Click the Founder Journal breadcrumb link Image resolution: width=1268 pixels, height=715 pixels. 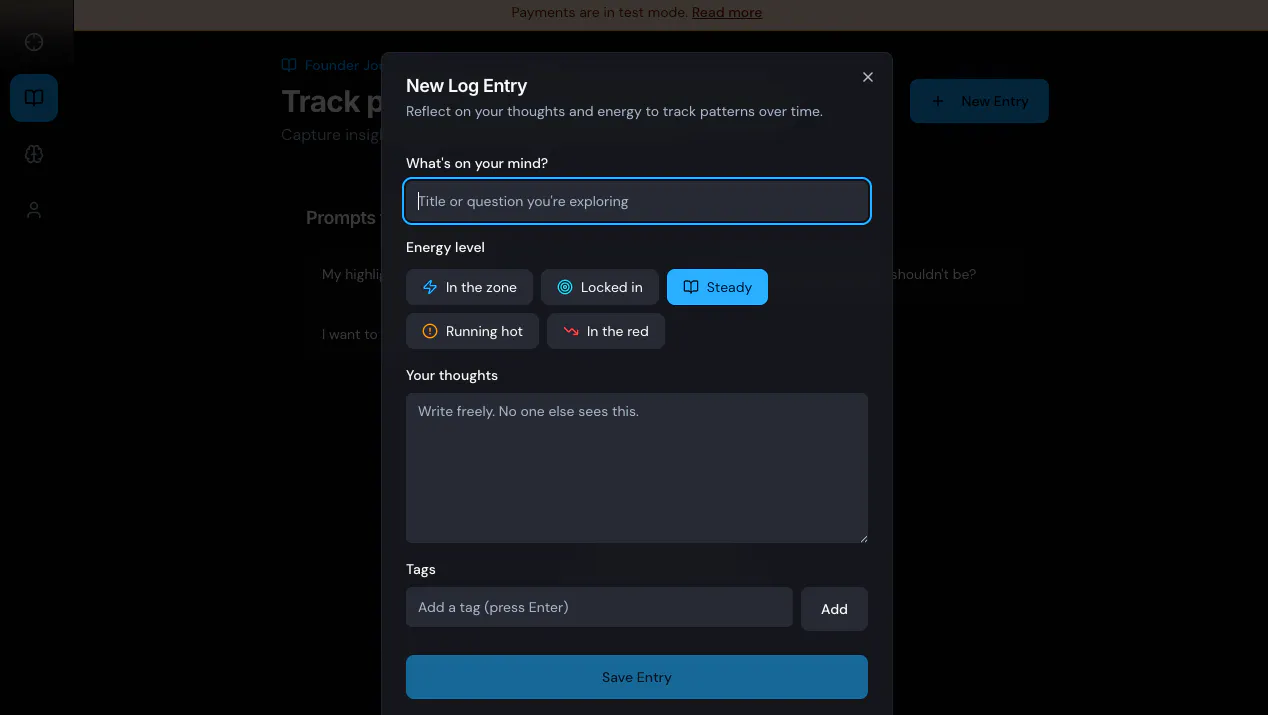343,65
